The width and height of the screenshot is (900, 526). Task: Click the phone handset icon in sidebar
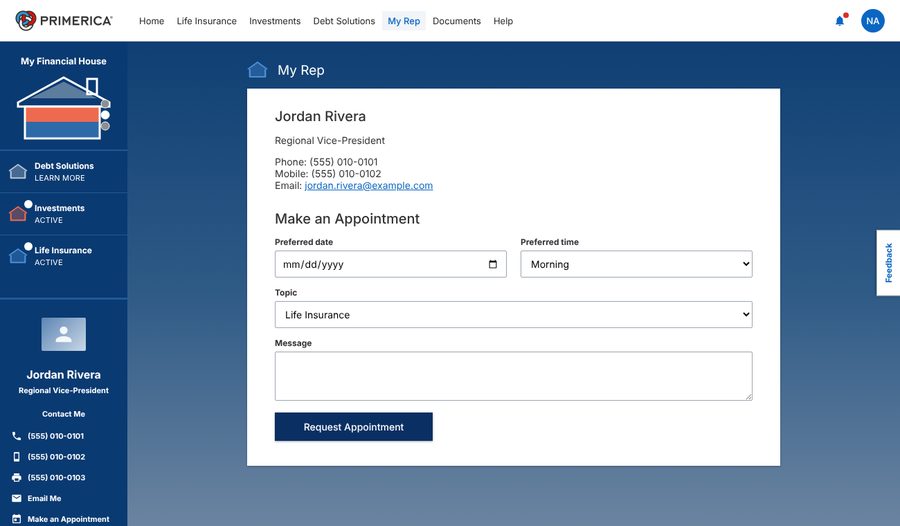tap(17, 436)
